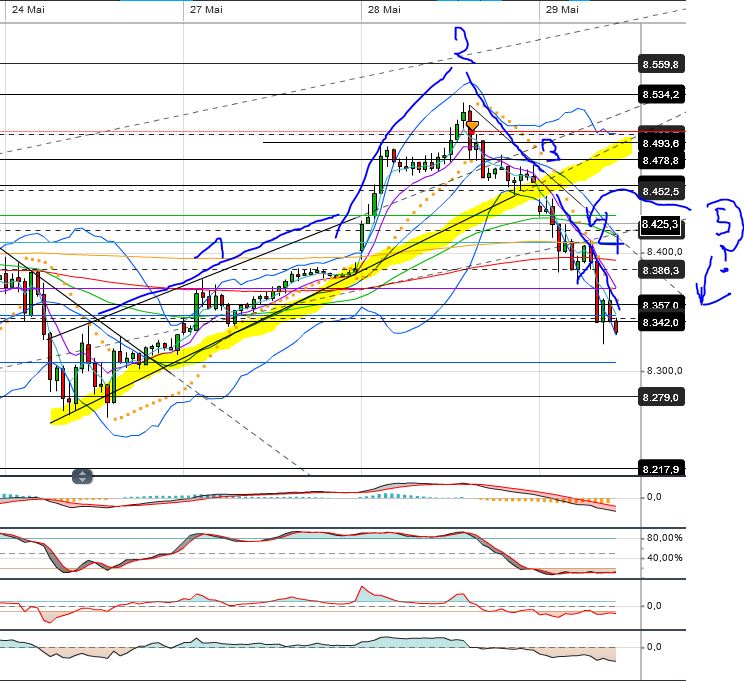Image resolution: width=744 pixels, height=681 pixels.
Task: Click the 28 Mai date label
Action: pos(384,9)
